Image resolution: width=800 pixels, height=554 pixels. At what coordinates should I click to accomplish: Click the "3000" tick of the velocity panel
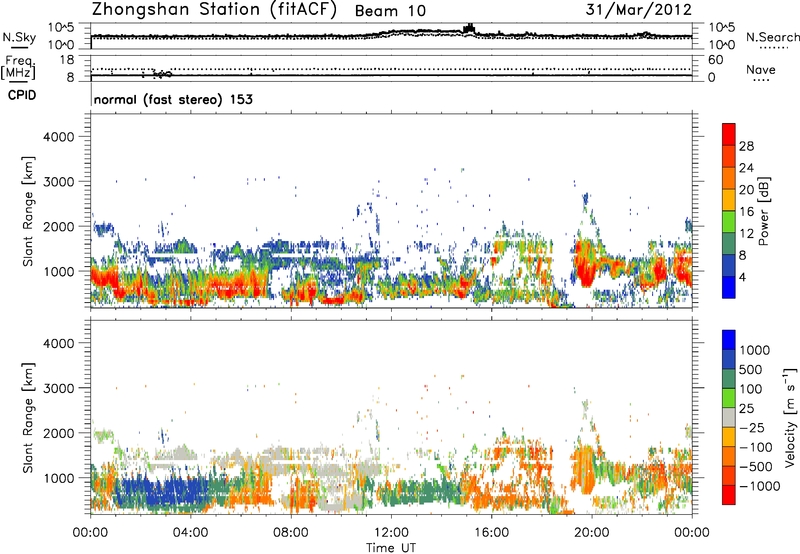[x=58, y=388]
